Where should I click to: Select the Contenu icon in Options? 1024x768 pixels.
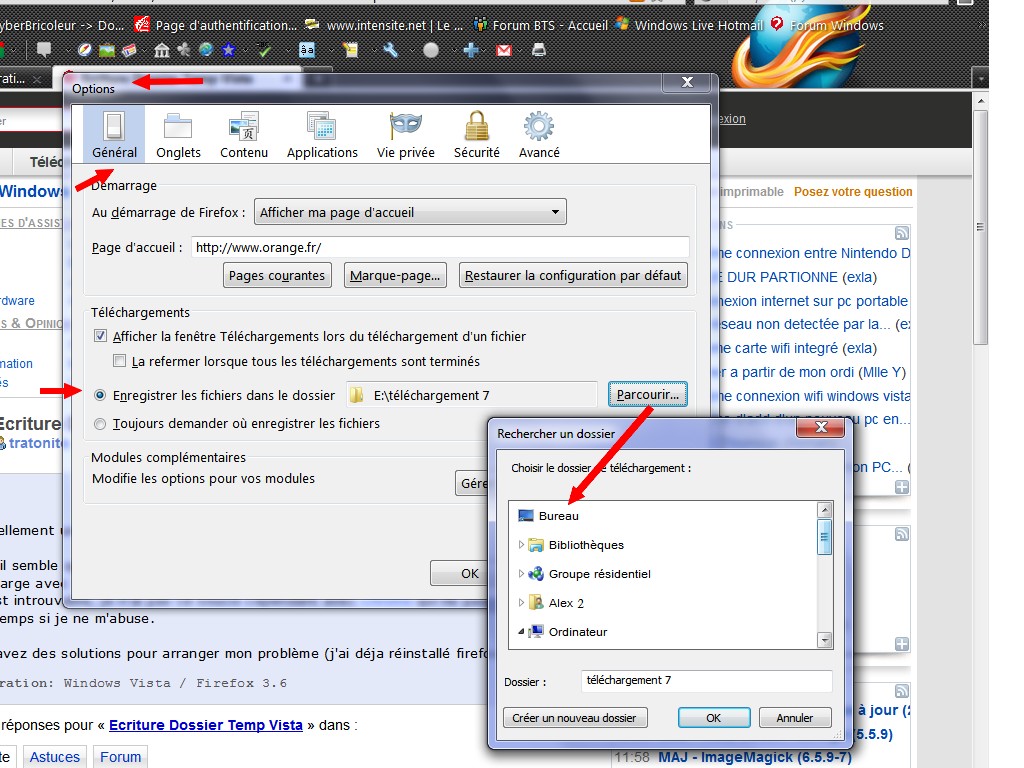244,134
